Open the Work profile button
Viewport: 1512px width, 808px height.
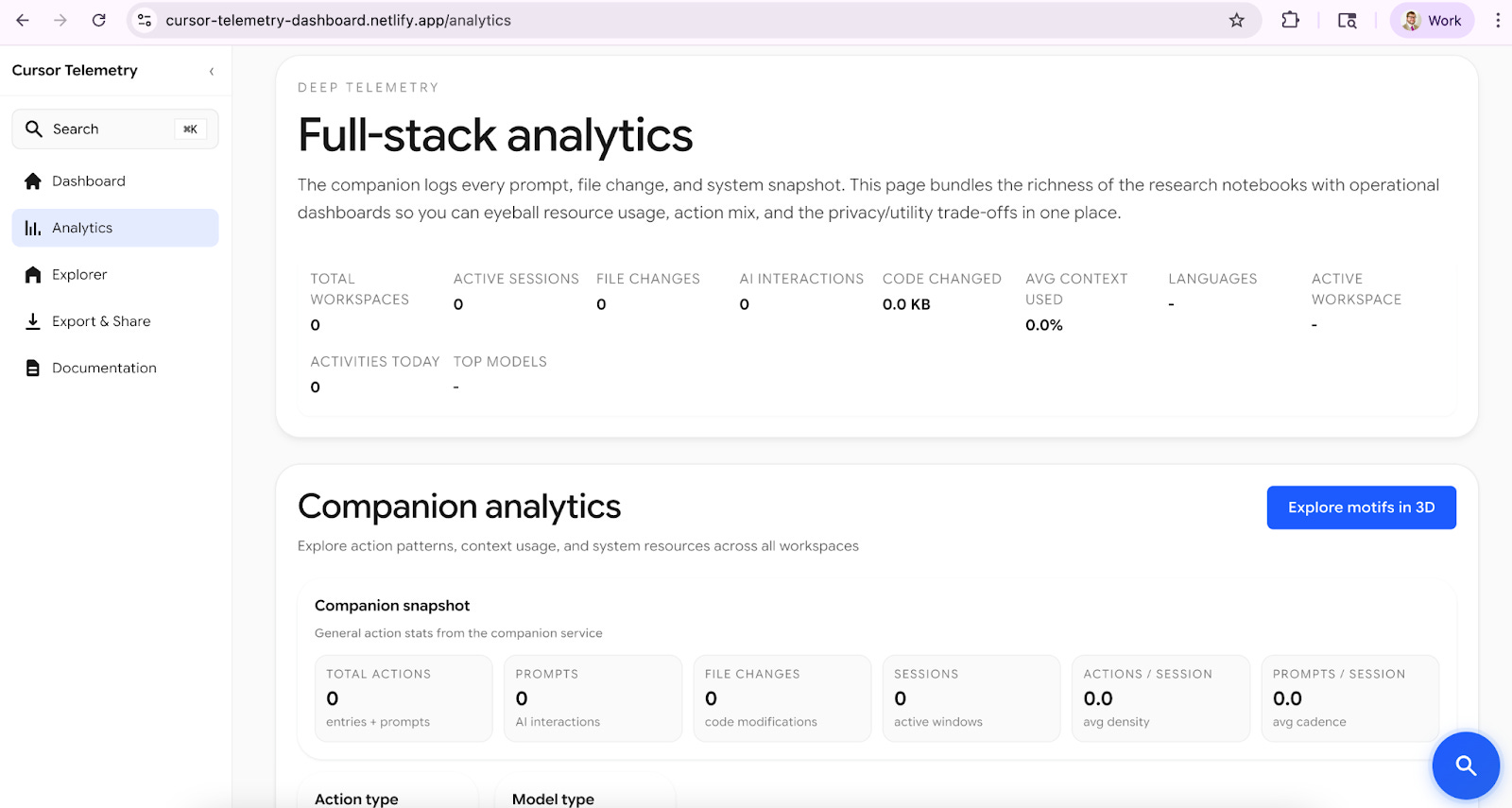tap(1432, 20)
